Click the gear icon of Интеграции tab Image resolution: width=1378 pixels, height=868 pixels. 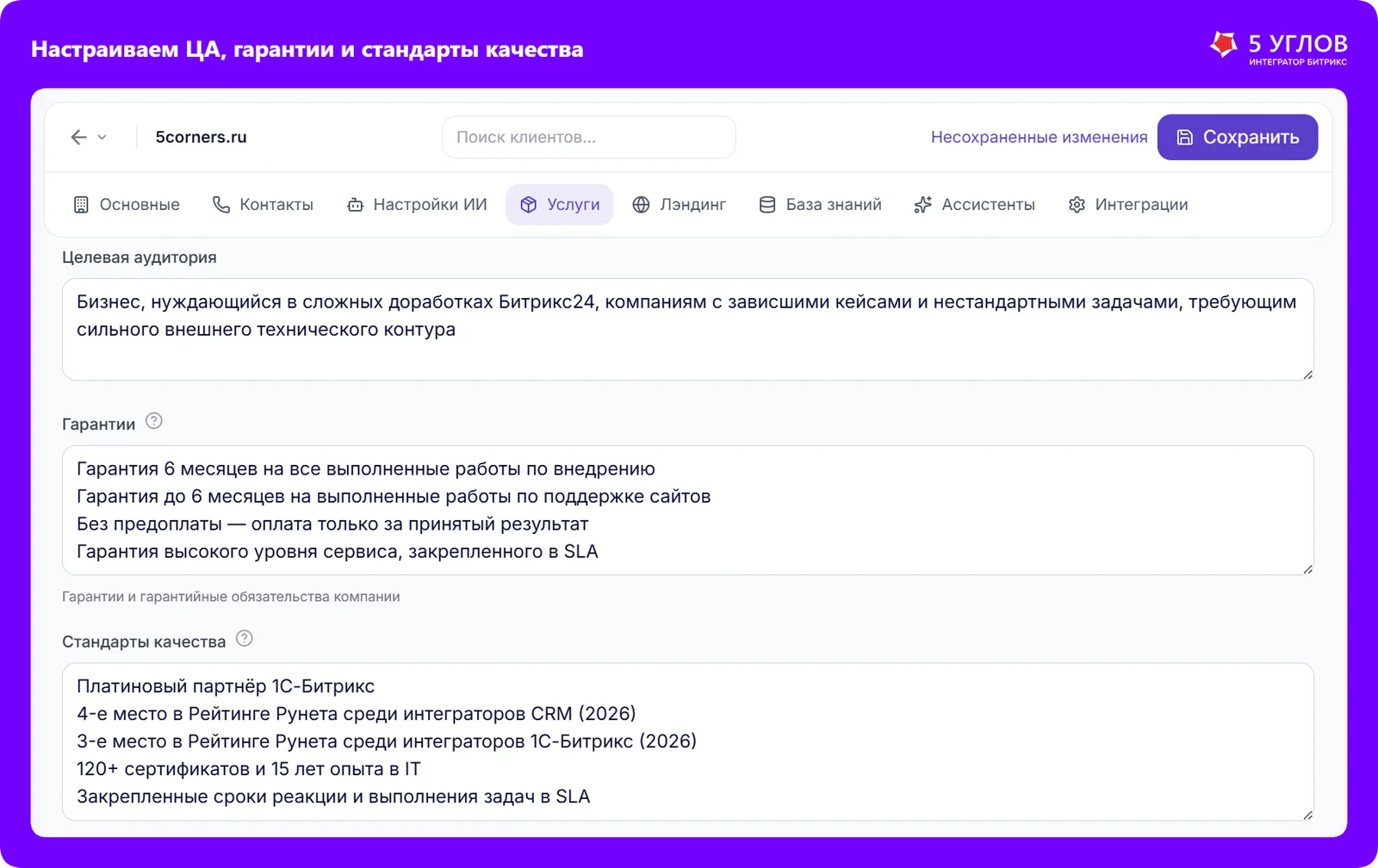1077,204
